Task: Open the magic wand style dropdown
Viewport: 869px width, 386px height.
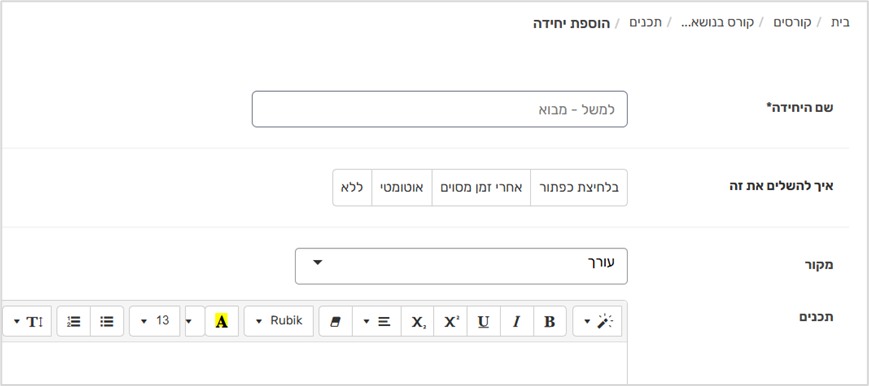Action: pyautogui.click(x=597, y=321)
